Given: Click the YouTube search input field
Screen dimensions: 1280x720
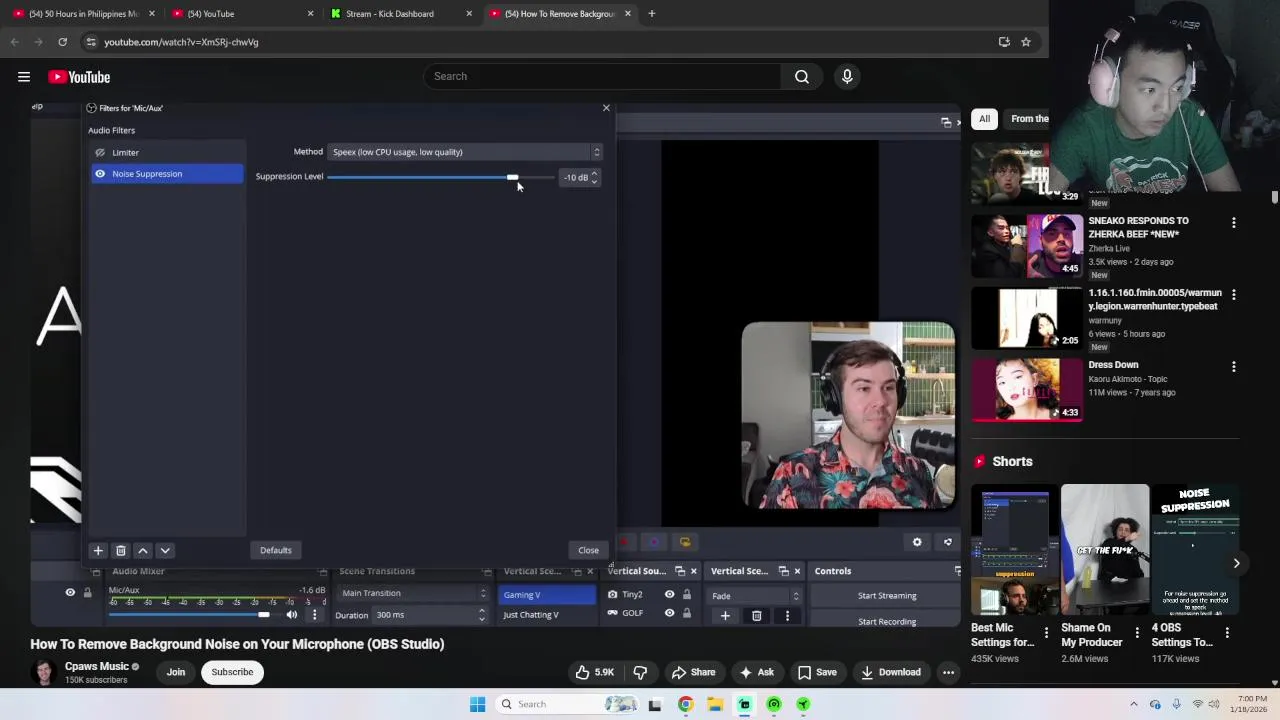Looking at the screenshot, I should tap(603, 77).
